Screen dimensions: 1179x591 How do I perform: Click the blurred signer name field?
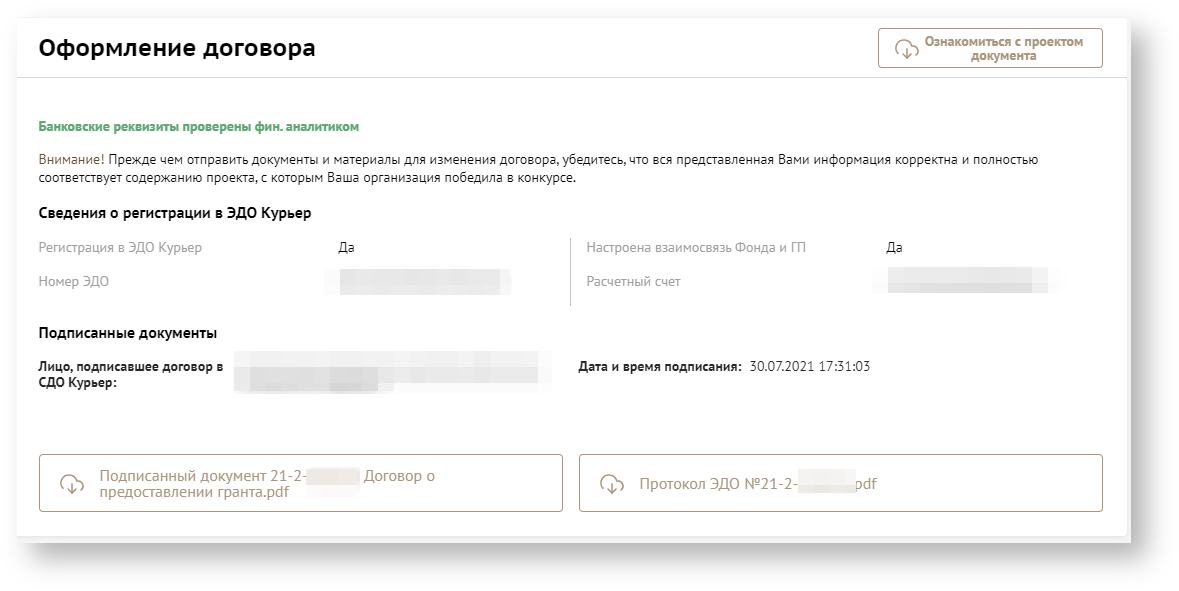[x=390, y=372]
